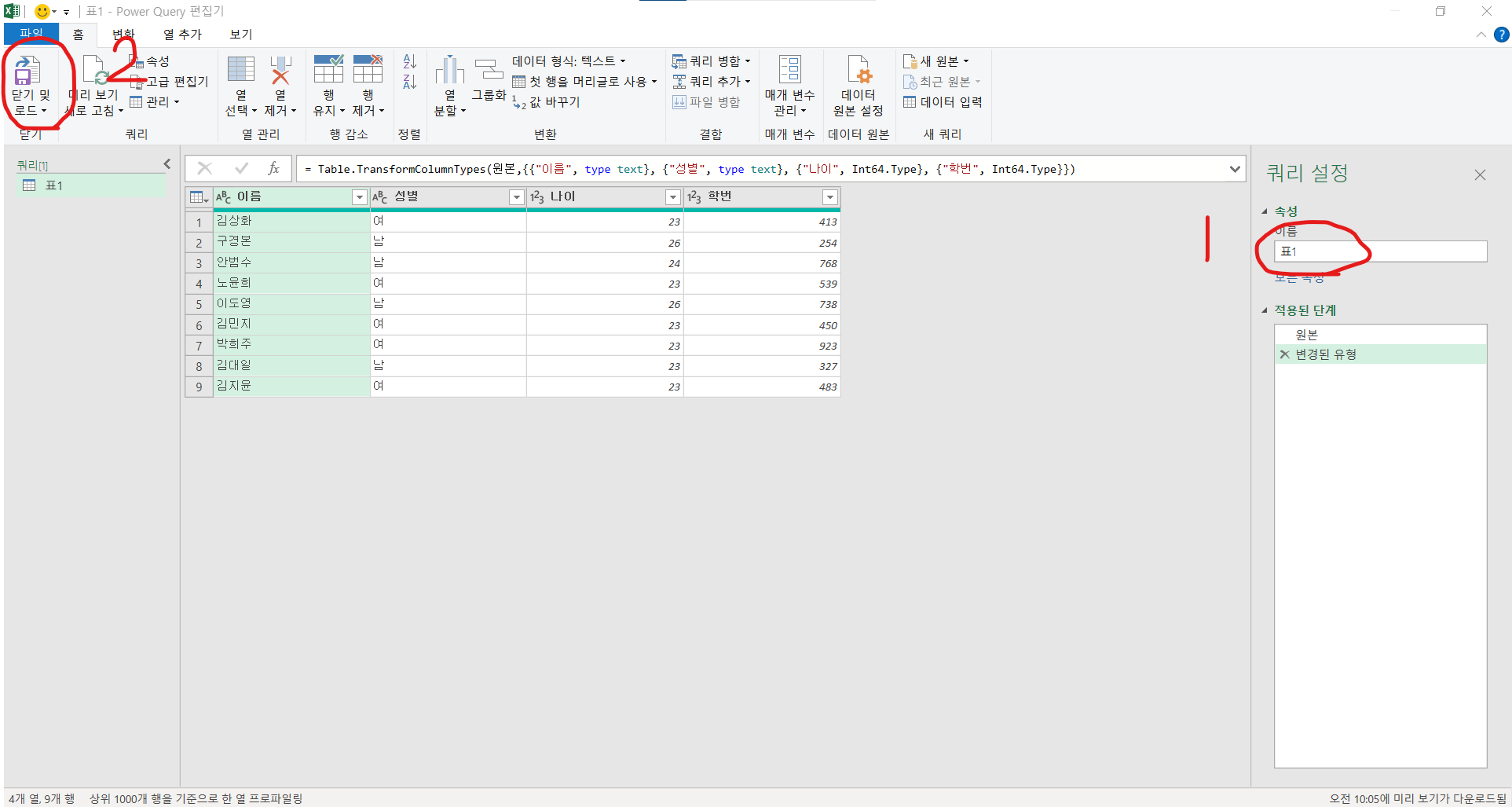Viewport: 1512px width, 807px height.
Task: Switch to the 열 추가 ribbon tab
Action: (182, 35)
